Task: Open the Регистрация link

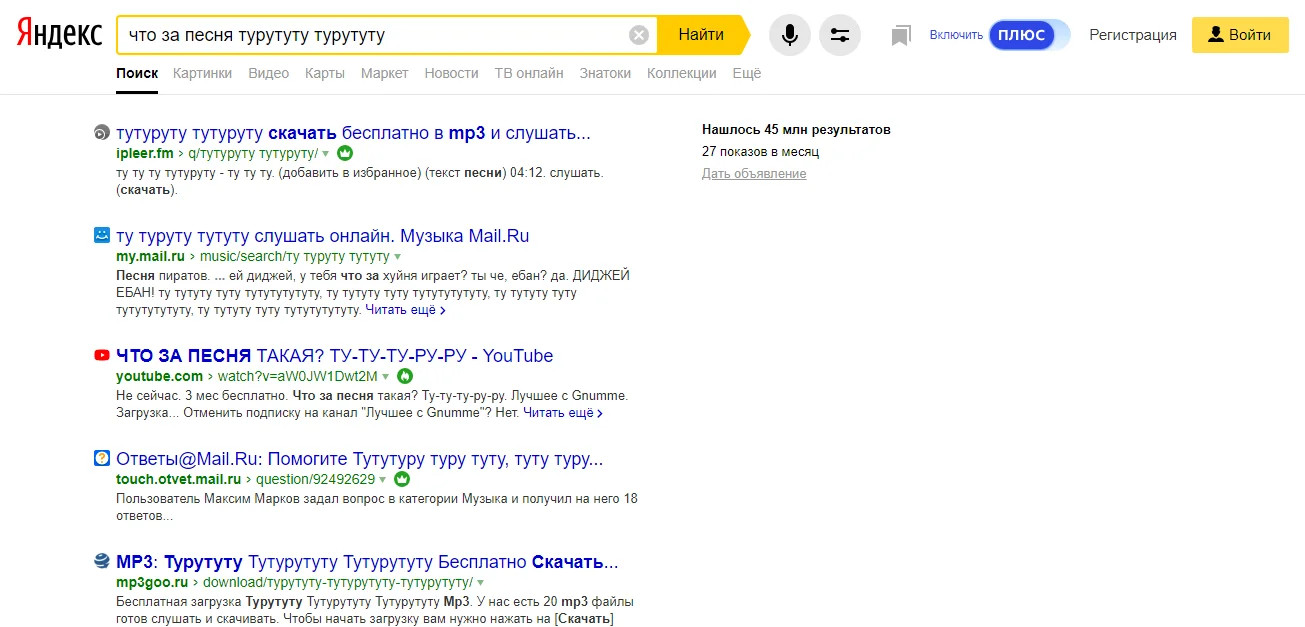Action: [x=1133, y=35]
